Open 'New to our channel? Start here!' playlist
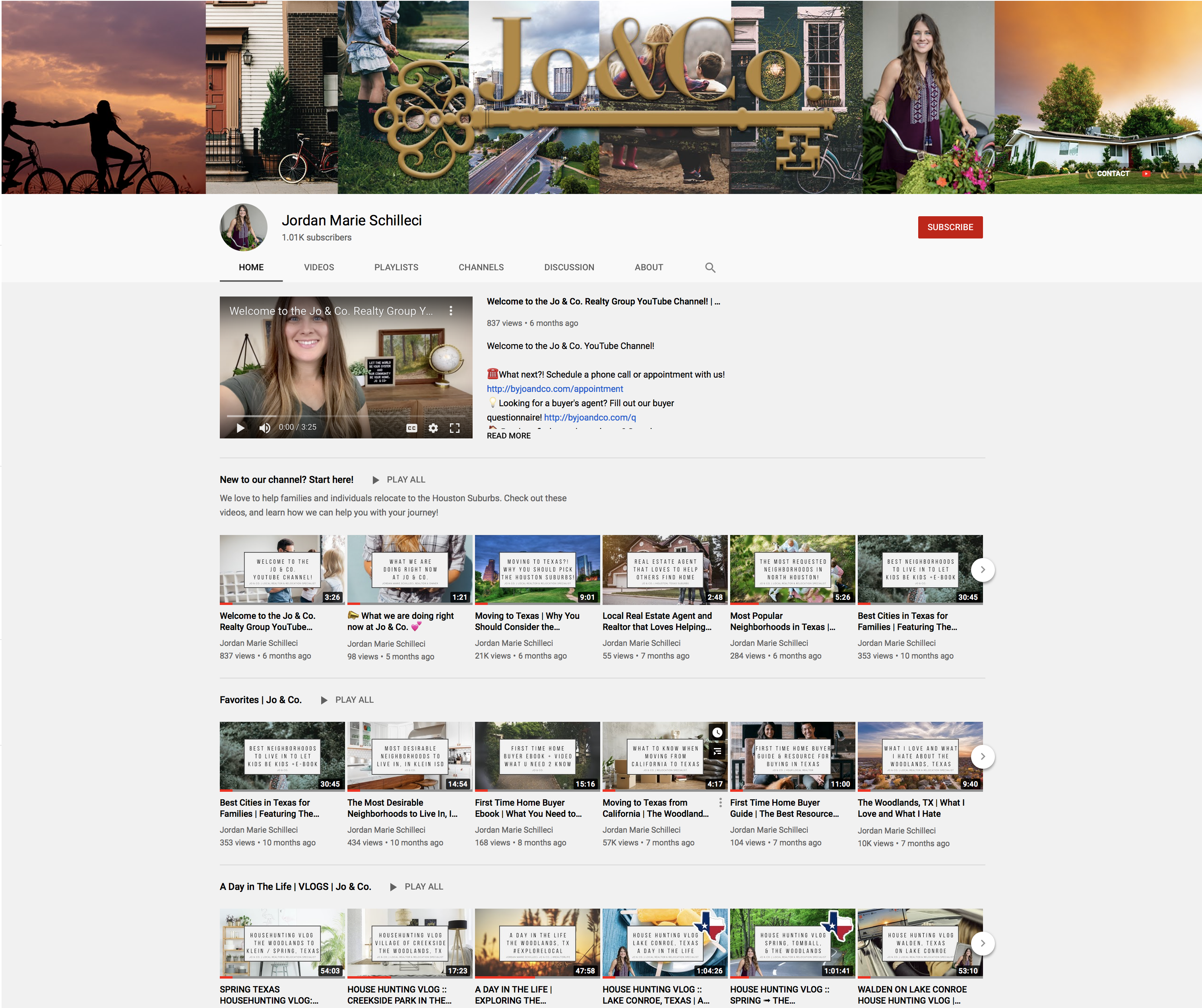Screen dimensions: 1202x1008 [286, 480]
